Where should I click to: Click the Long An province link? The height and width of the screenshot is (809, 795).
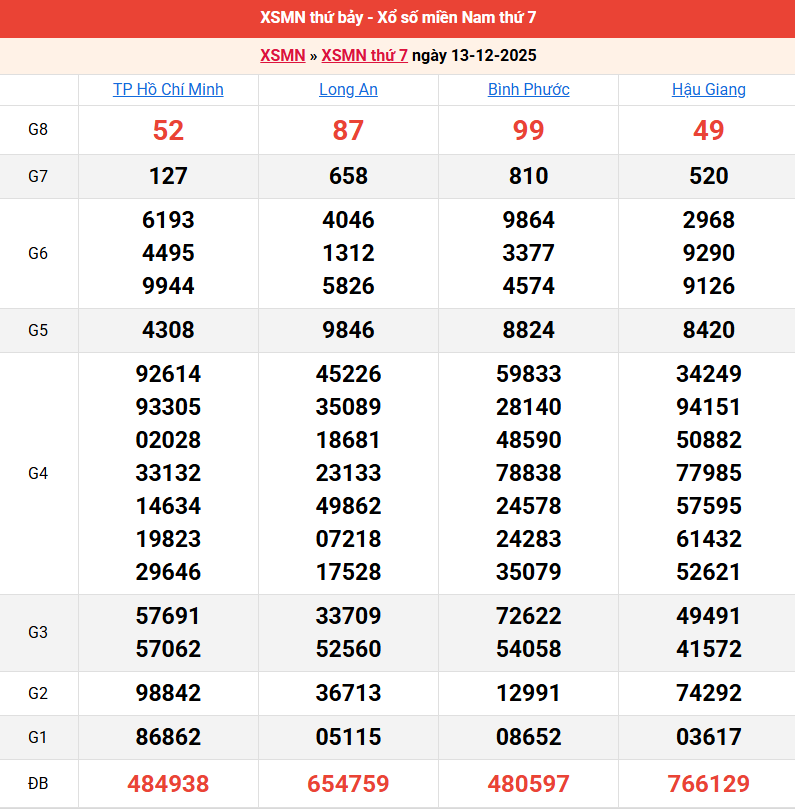348,90
